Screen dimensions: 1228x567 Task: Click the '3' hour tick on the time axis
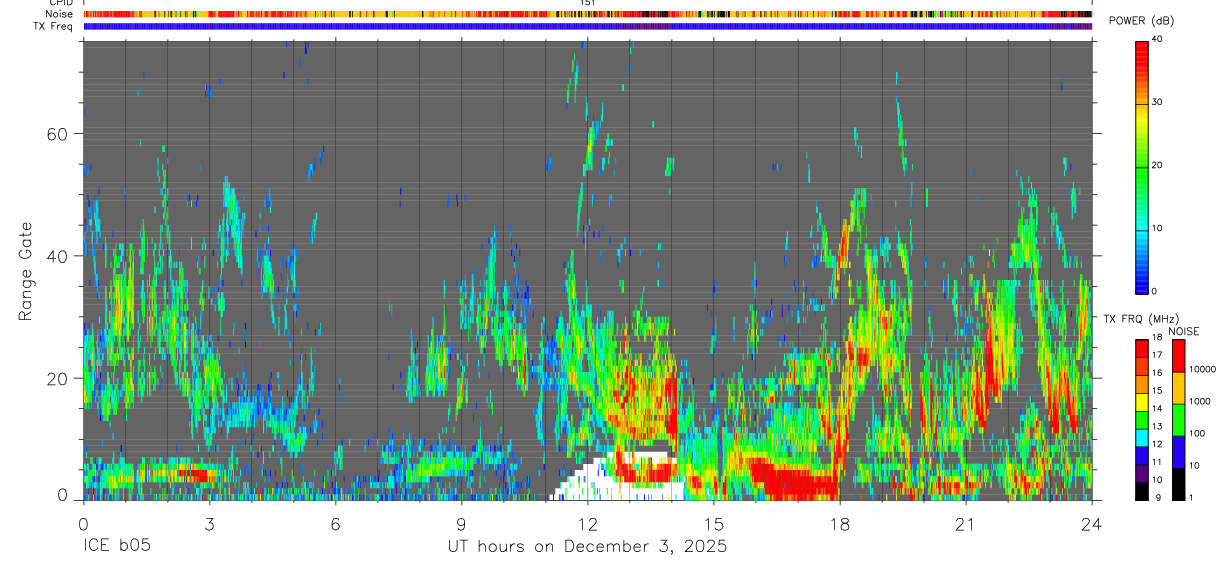(x=209, y=524)
